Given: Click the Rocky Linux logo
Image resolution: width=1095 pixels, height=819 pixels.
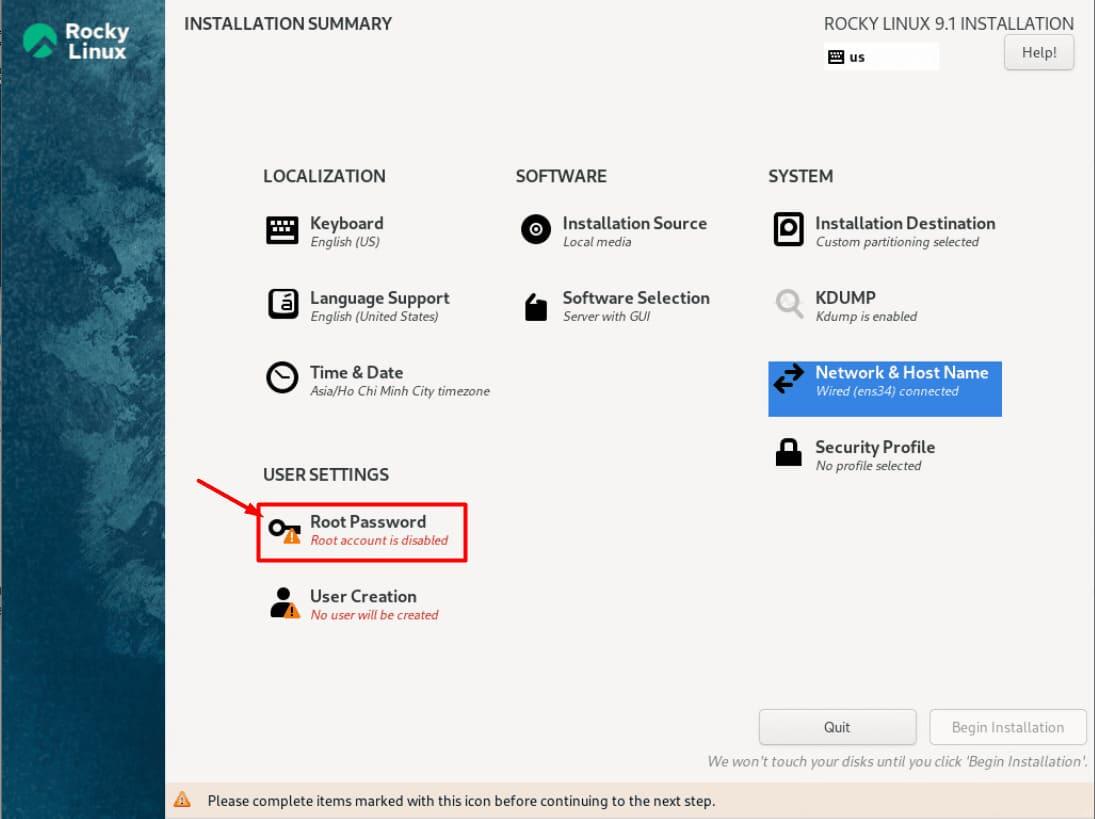Looking at the screenshot, I should 76,41.
